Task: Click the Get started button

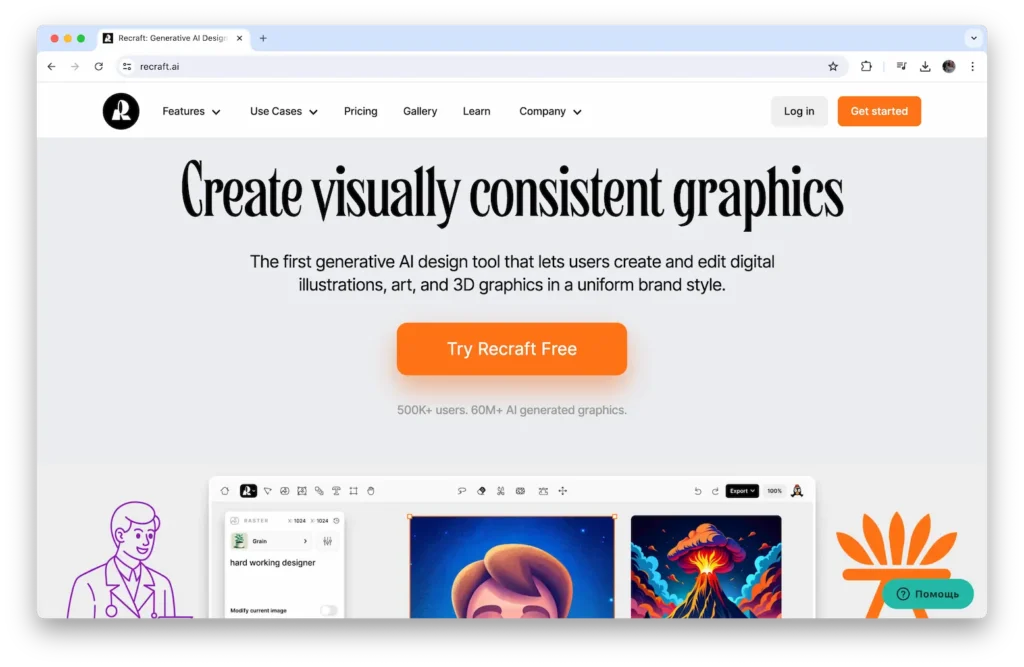Action: (879, 111)
